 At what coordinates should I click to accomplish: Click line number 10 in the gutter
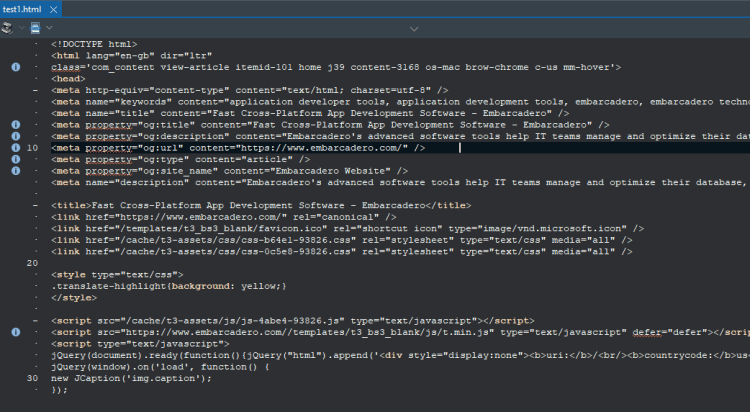click(33, 148)
